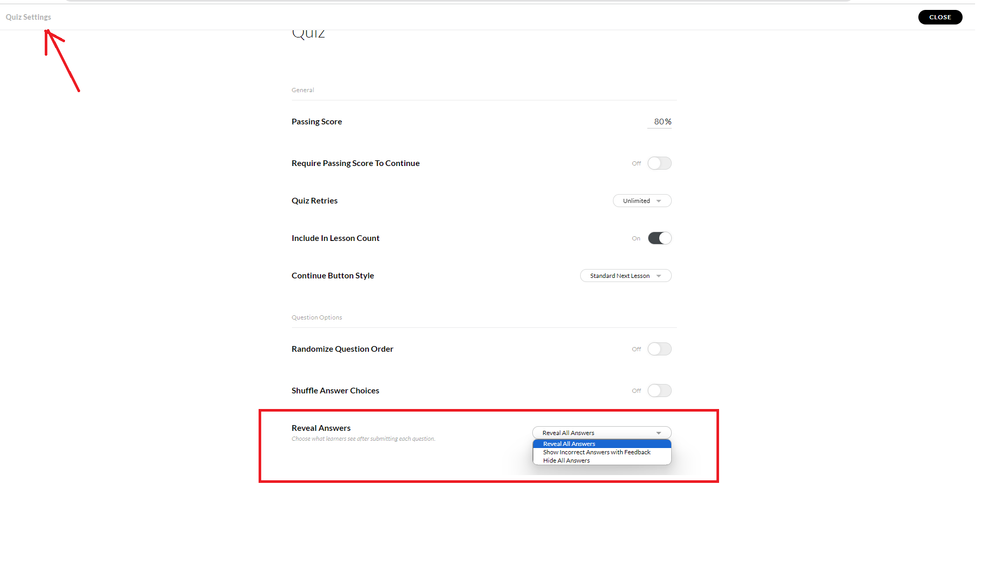999x562 pixels.
Task: Enable Randomize Question Order switch
Action: click(x=659, y=349)
